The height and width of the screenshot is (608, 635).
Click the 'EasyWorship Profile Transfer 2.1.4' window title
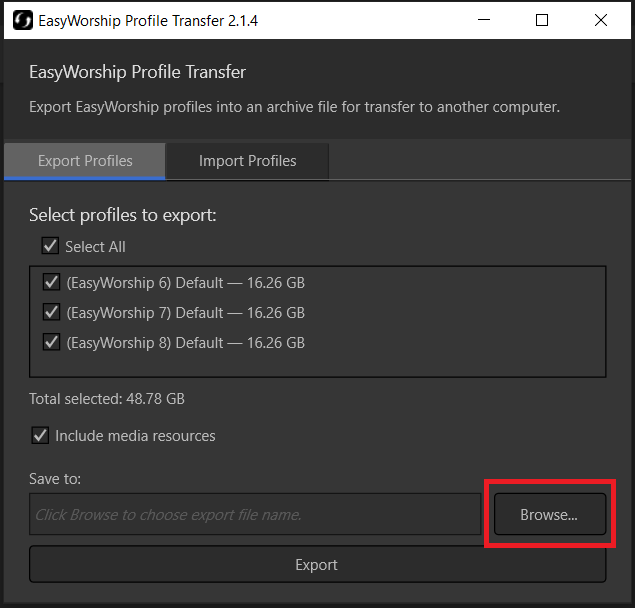coord(148,21)
